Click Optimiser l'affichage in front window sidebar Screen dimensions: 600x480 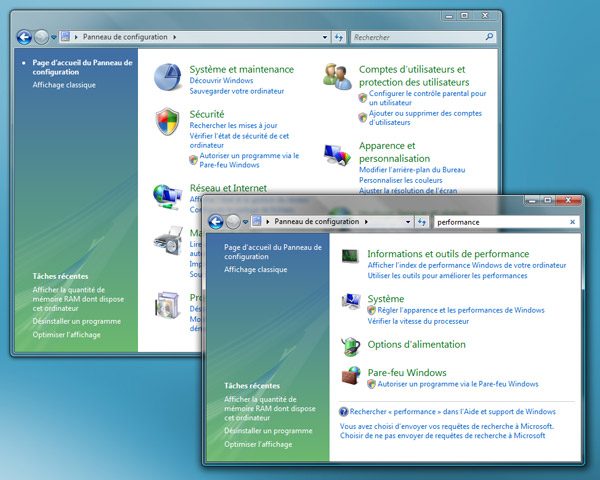[258, 444]
